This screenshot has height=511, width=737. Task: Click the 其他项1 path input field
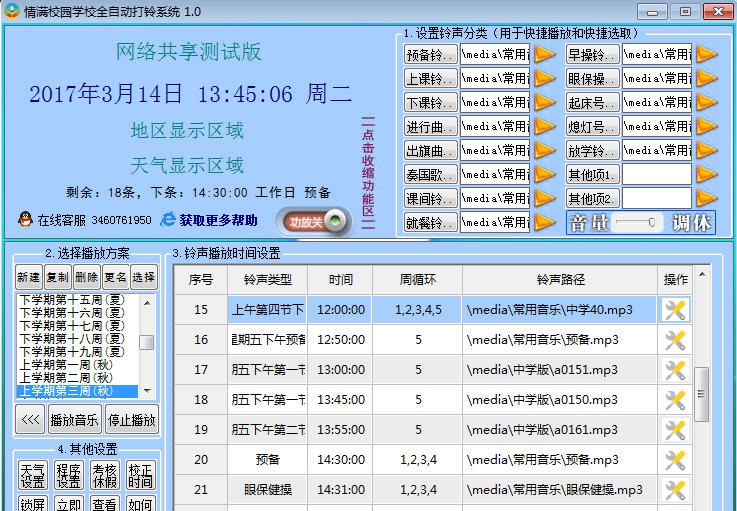(657, 174)
